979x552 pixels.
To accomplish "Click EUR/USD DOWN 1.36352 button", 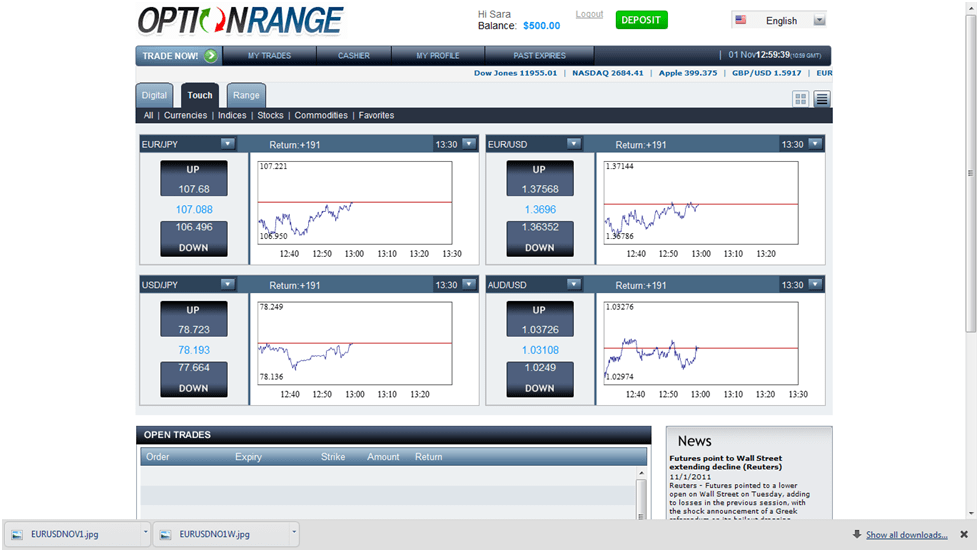I will pos(539,239).
